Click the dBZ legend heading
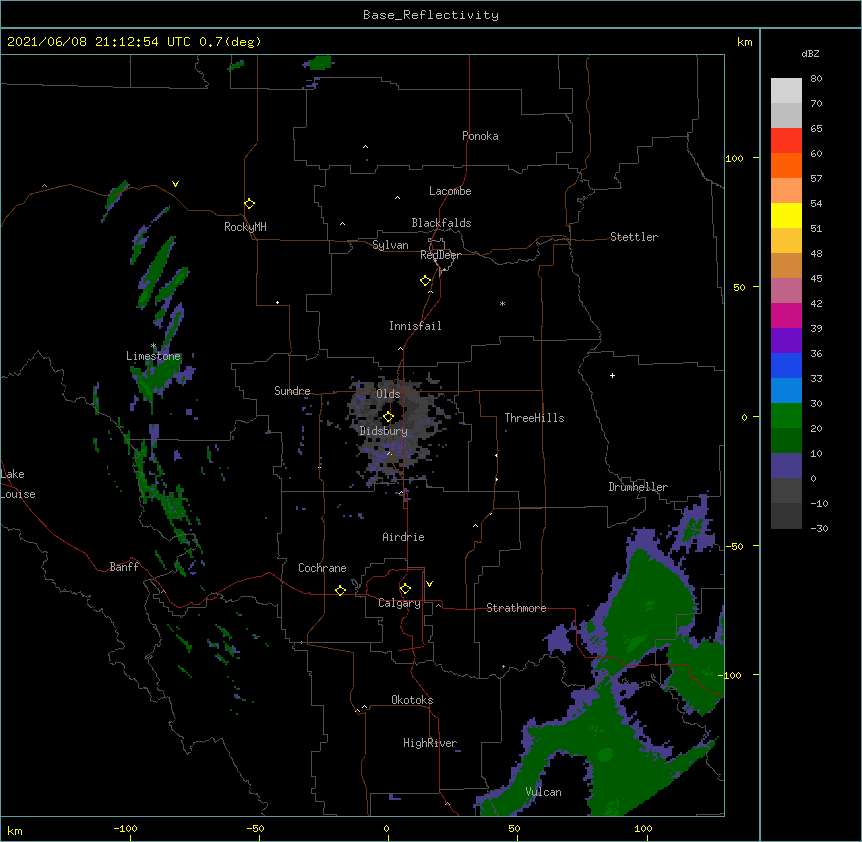The width and height of the screenshot is (862, 842). (x=810, y=53)
